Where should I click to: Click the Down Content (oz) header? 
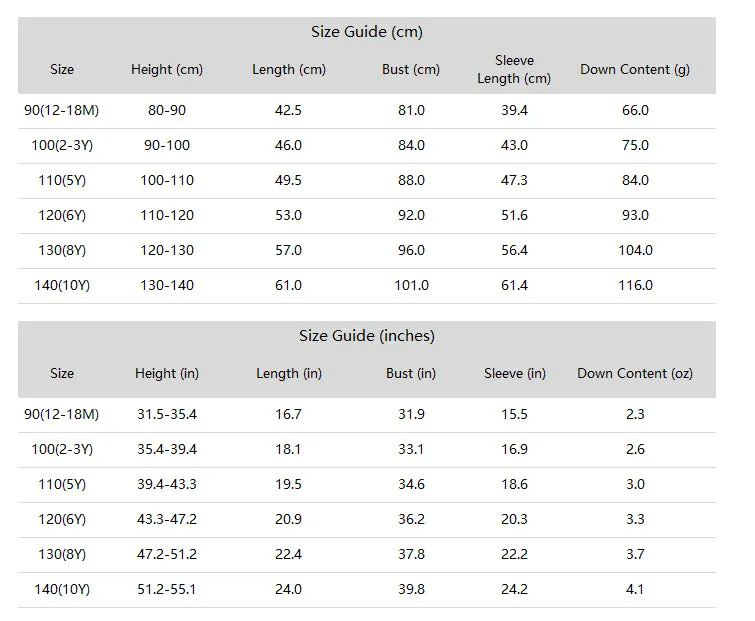635,373
